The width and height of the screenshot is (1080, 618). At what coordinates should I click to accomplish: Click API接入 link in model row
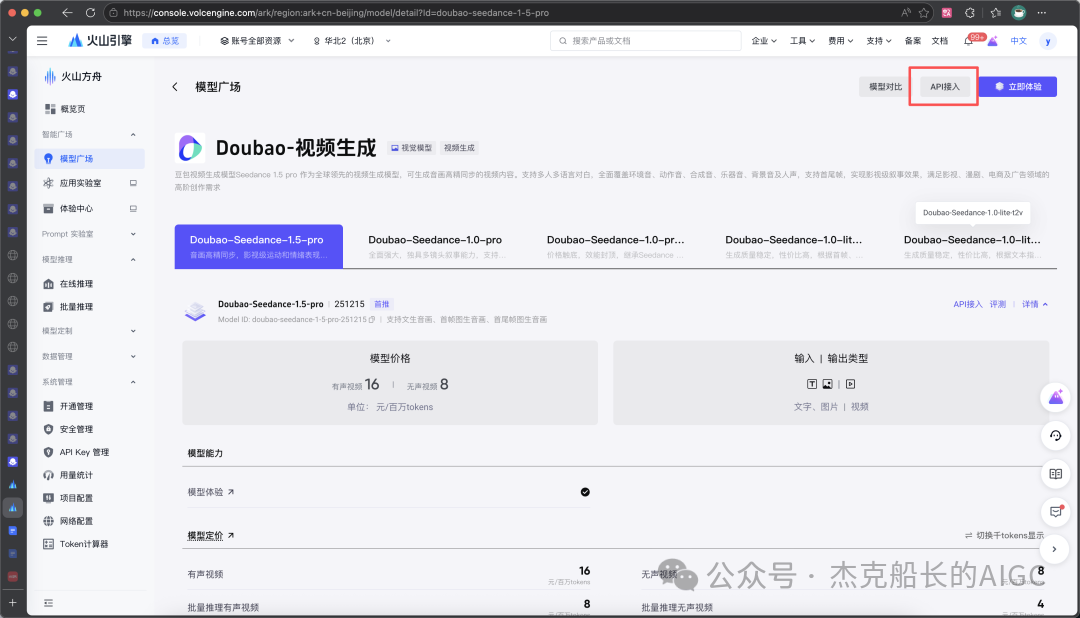[967, 304]
